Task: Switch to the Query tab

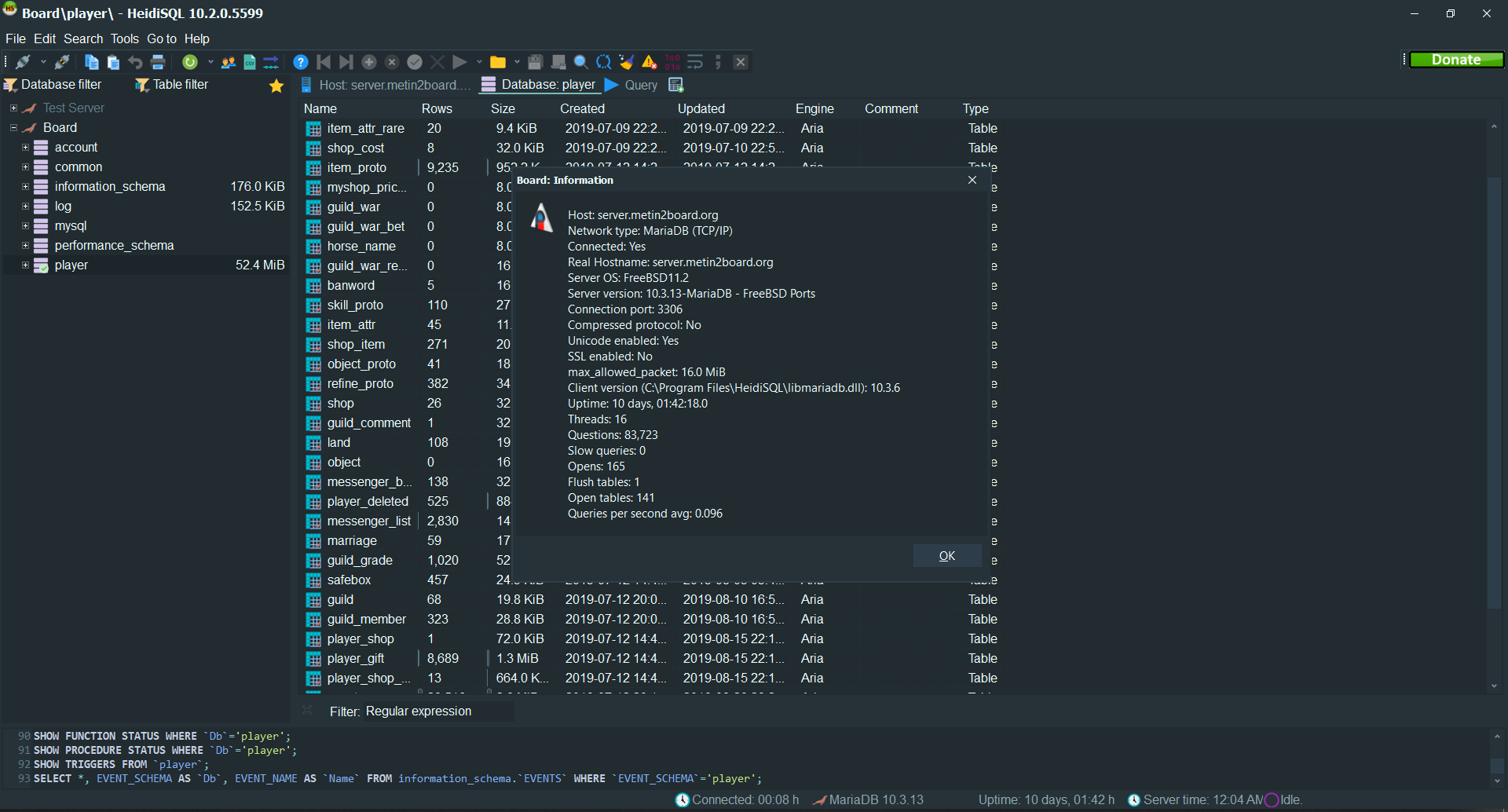Action: pyautogui.click(x=632, y=85)
